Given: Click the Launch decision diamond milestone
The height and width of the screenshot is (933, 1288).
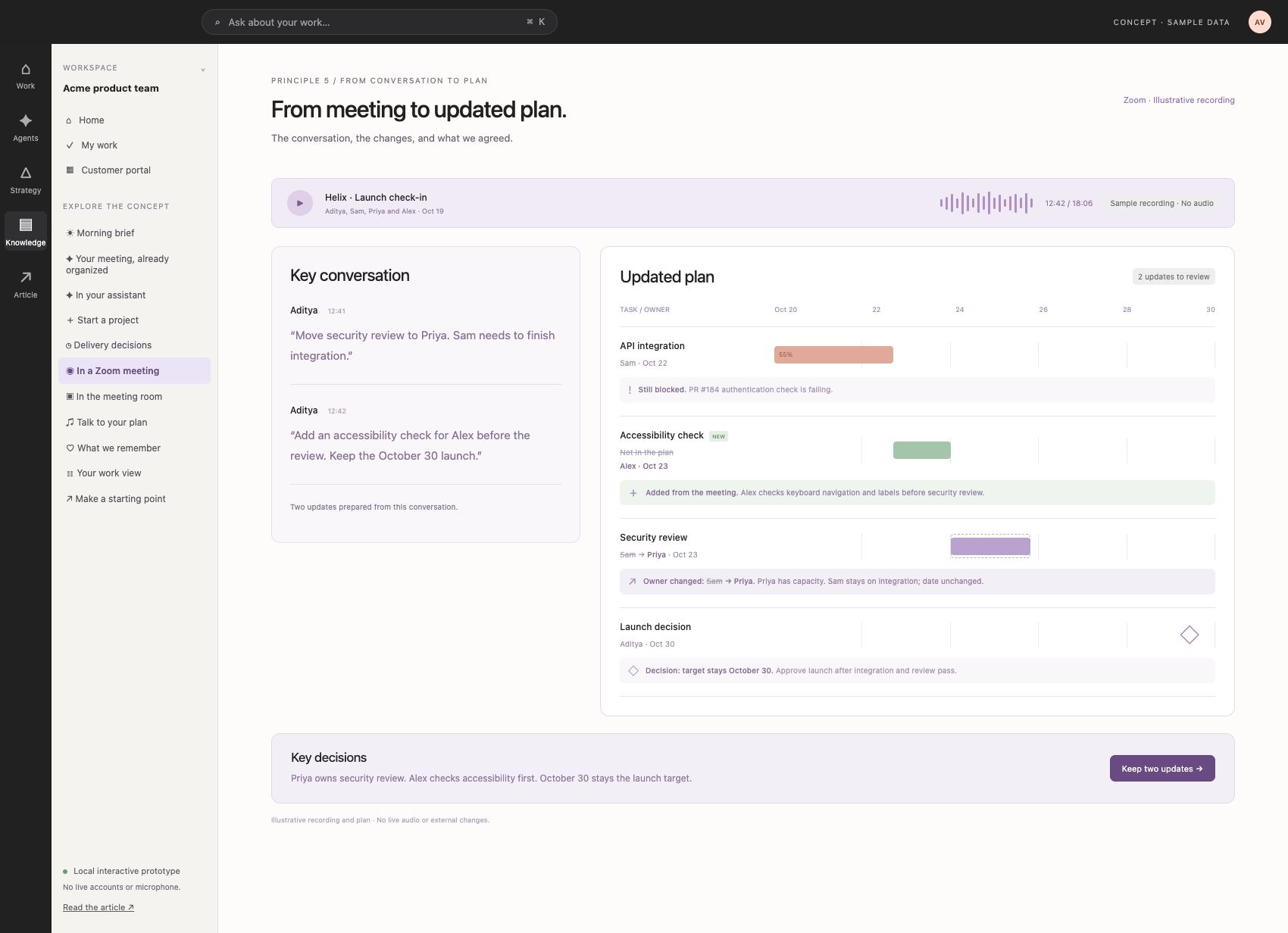Looking at the screenshot, I should click(1190, 635).
